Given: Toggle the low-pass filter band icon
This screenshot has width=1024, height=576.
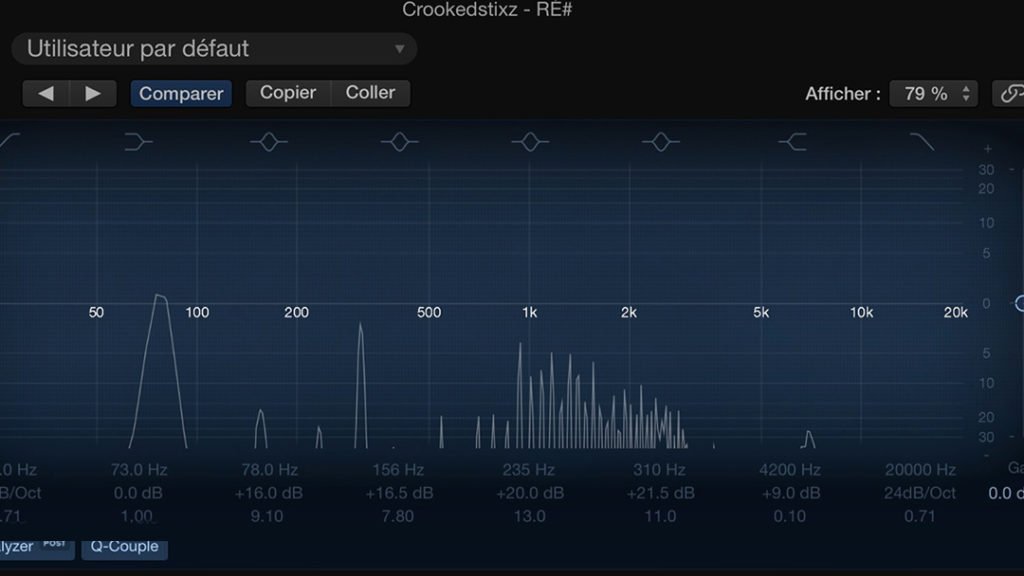Looking at the screenshot, I should (921, 143).
